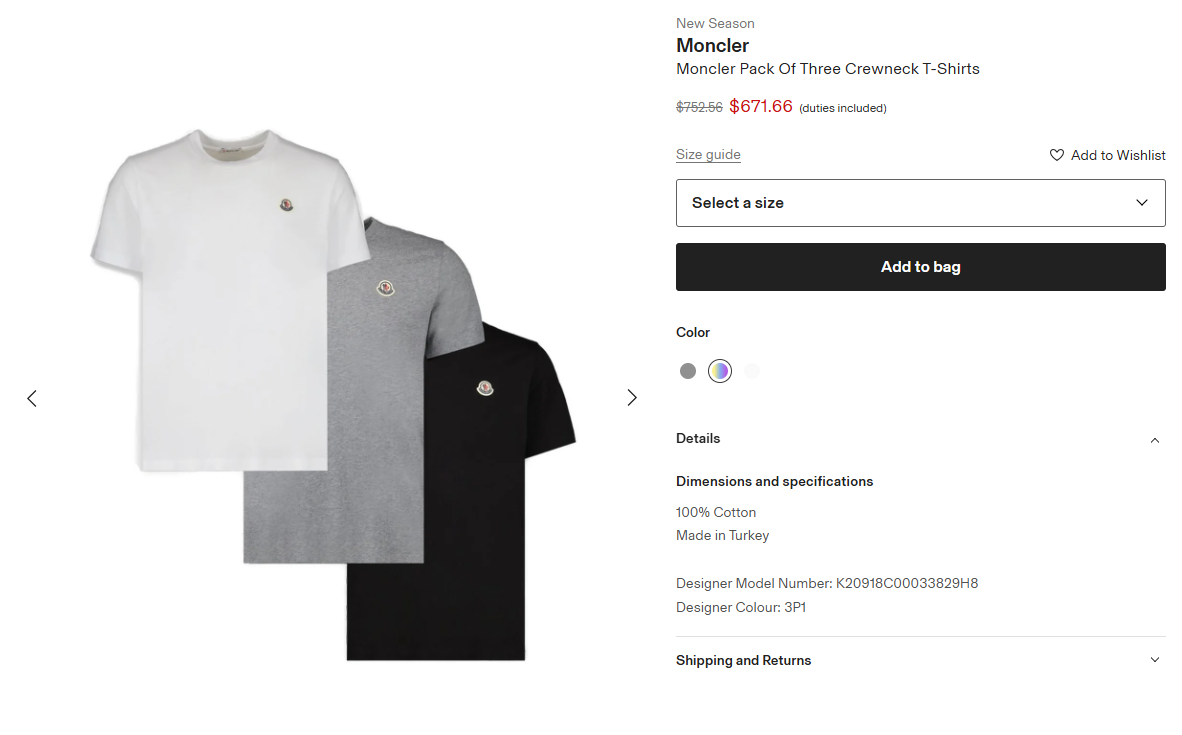The width and height of the screenshot is (1182, 735).
Task: Click the sale price $671.66
Action: (761, 106)
